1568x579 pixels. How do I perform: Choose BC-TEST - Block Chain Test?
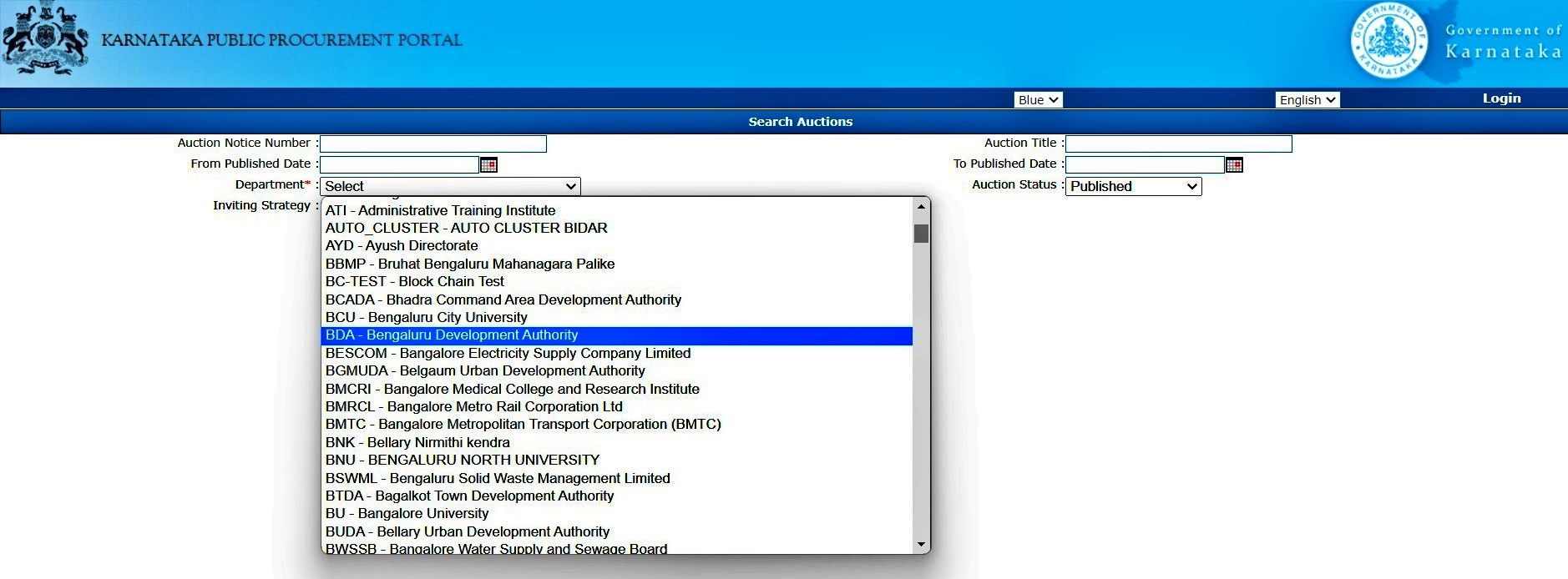pos(617,281)
